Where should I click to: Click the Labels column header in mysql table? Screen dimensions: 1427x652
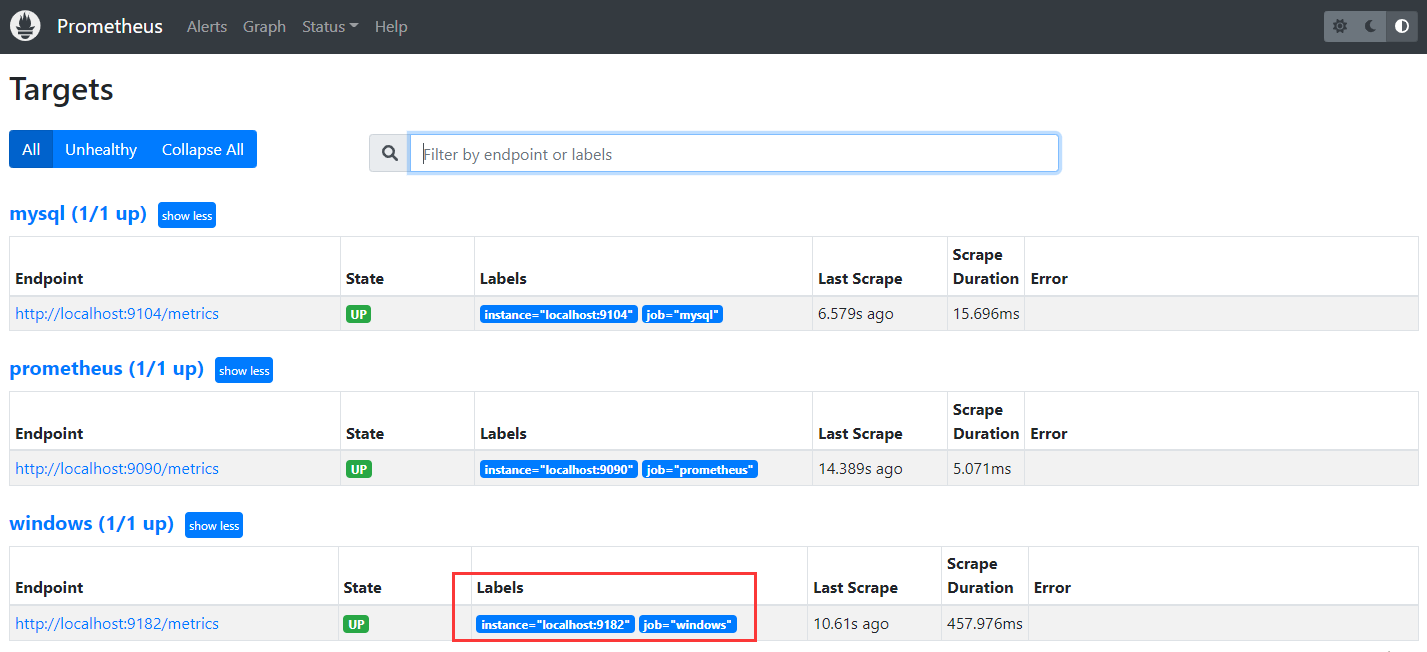coord(503,279)
